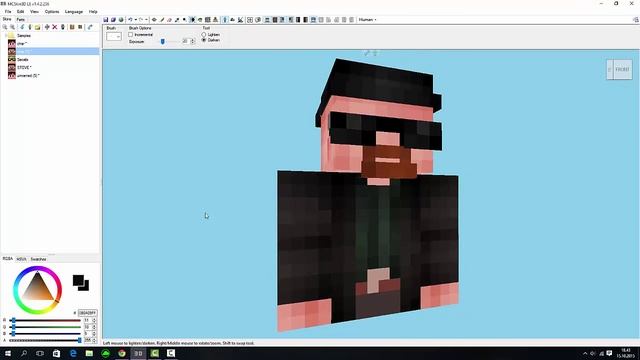Screen dimensions: 640x360
Task: Click the red channel slider
Action: [45, 320]
